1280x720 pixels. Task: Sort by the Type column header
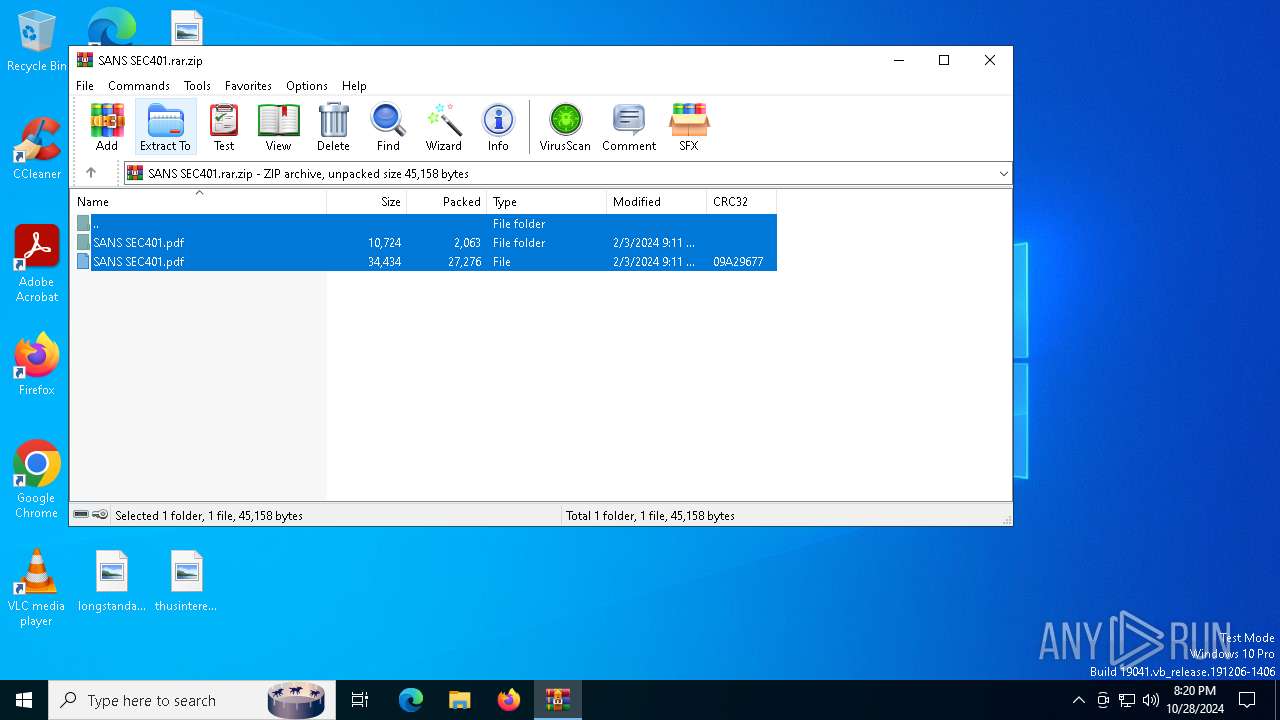pos(547,202)
